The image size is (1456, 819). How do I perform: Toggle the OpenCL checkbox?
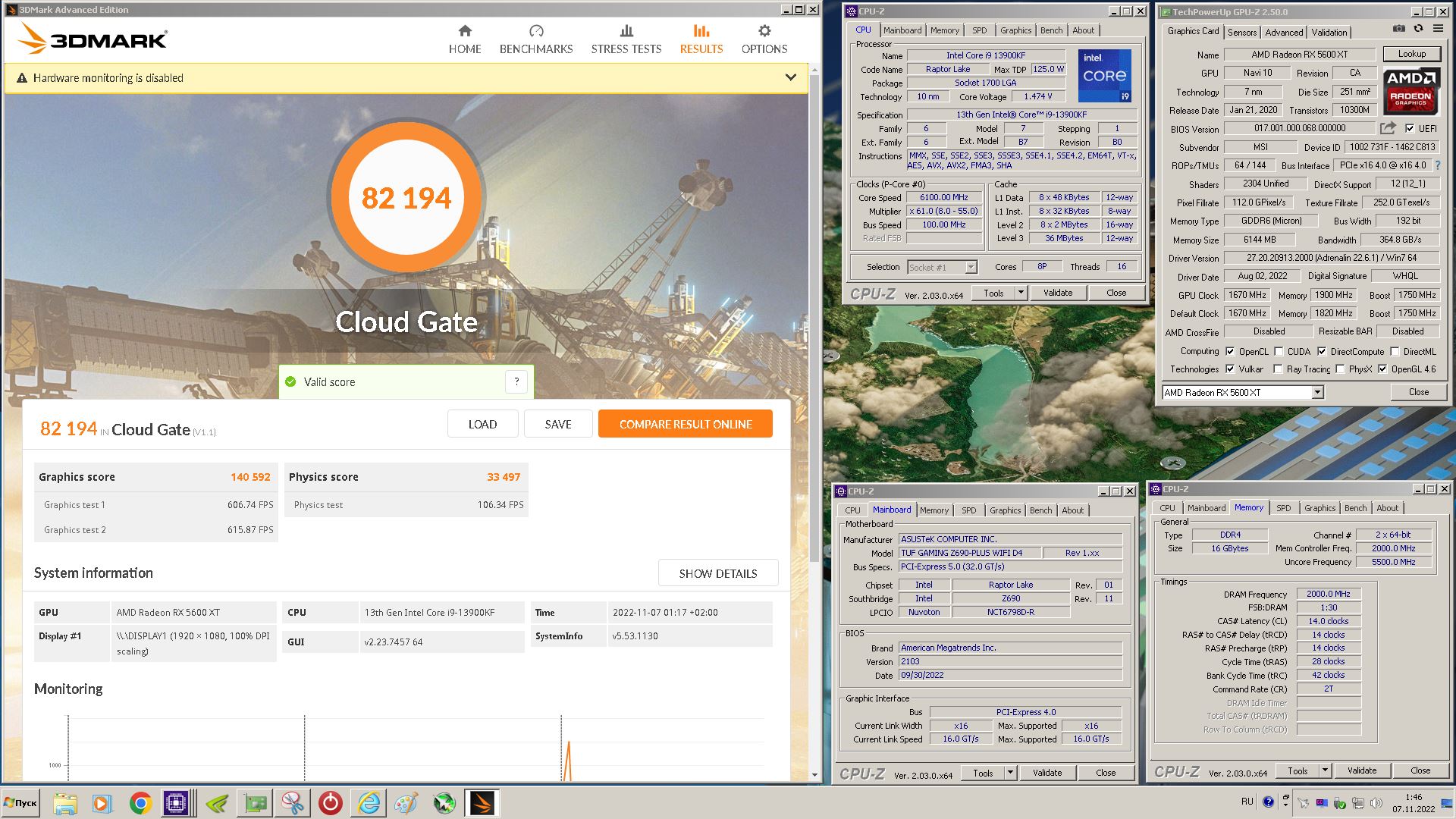pyautogui.click(x=1230, y=351)
